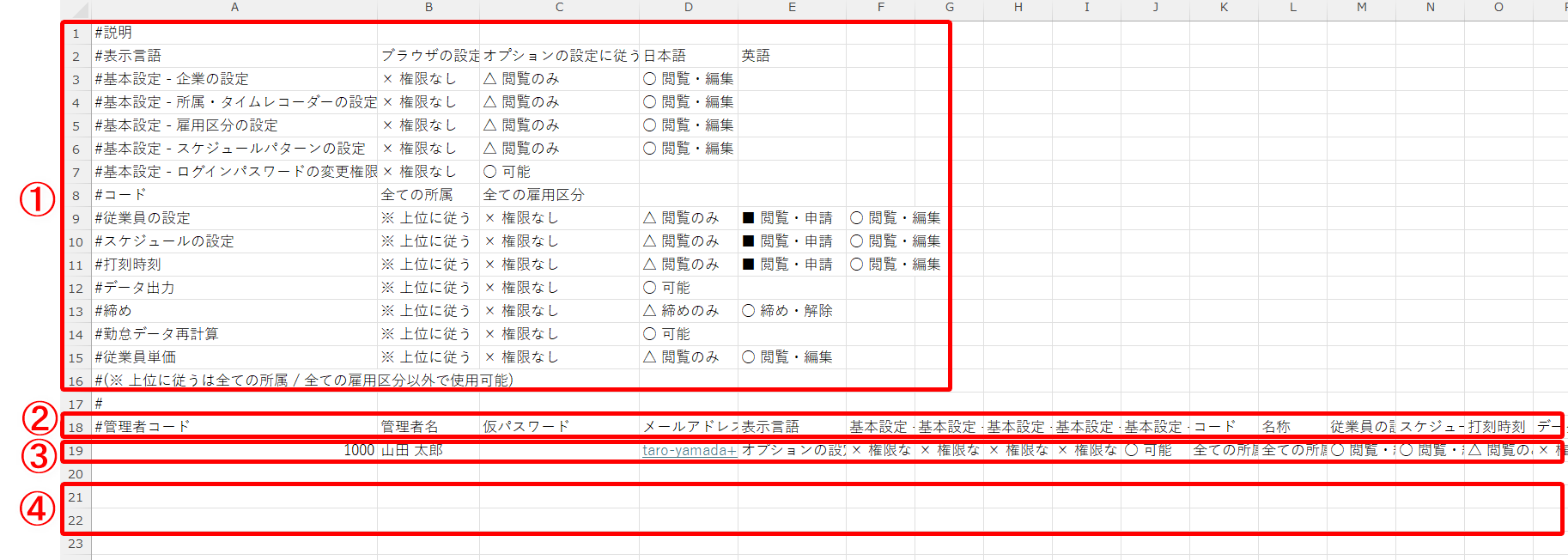This screenshot has height=560, width=1568.
Task: Select row 17 header
Action: pyautogui.click(x=76, y=404)
